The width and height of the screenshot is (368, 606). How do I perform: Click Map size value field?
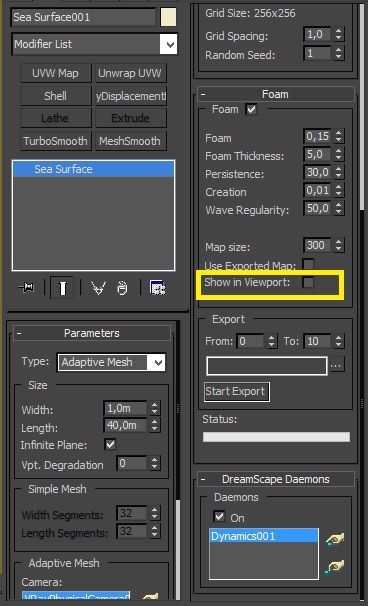click(317, 245)
